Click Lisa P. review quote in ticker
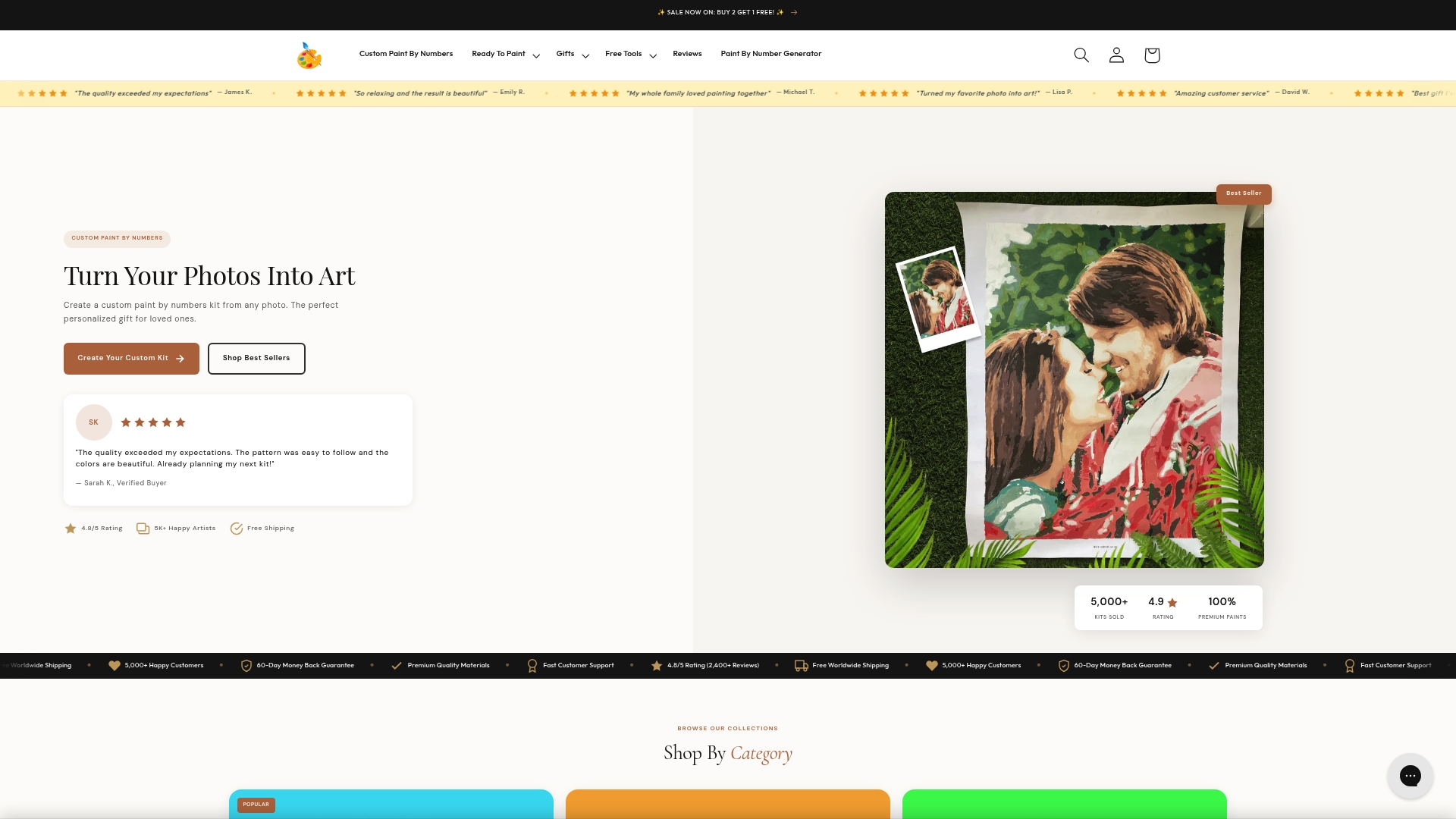The image size is (1456, 819). click(978, 93)
